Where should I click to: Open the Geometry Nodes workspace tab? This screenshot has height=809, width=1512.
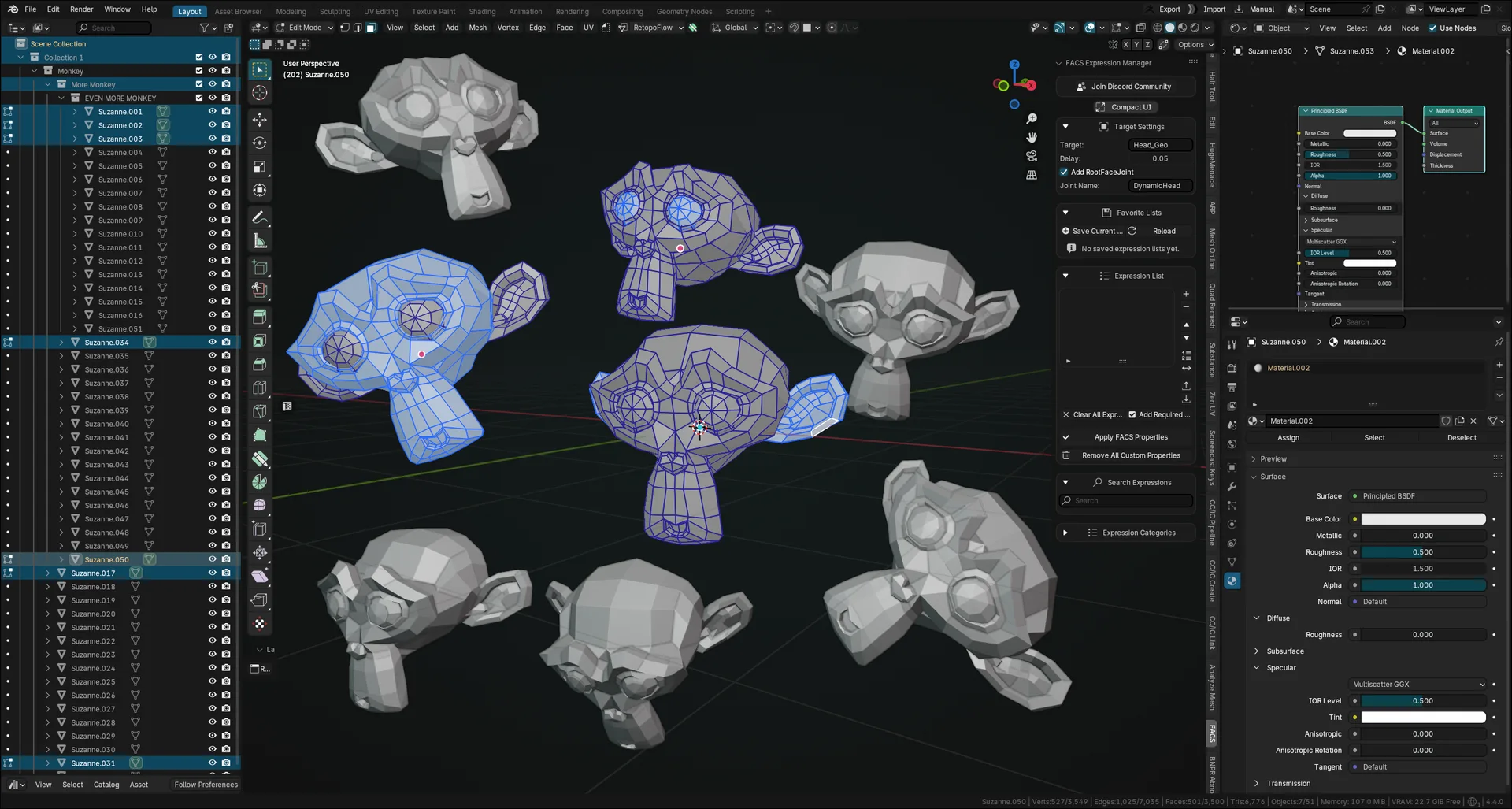pyautogui.click(x=684, y=11)
